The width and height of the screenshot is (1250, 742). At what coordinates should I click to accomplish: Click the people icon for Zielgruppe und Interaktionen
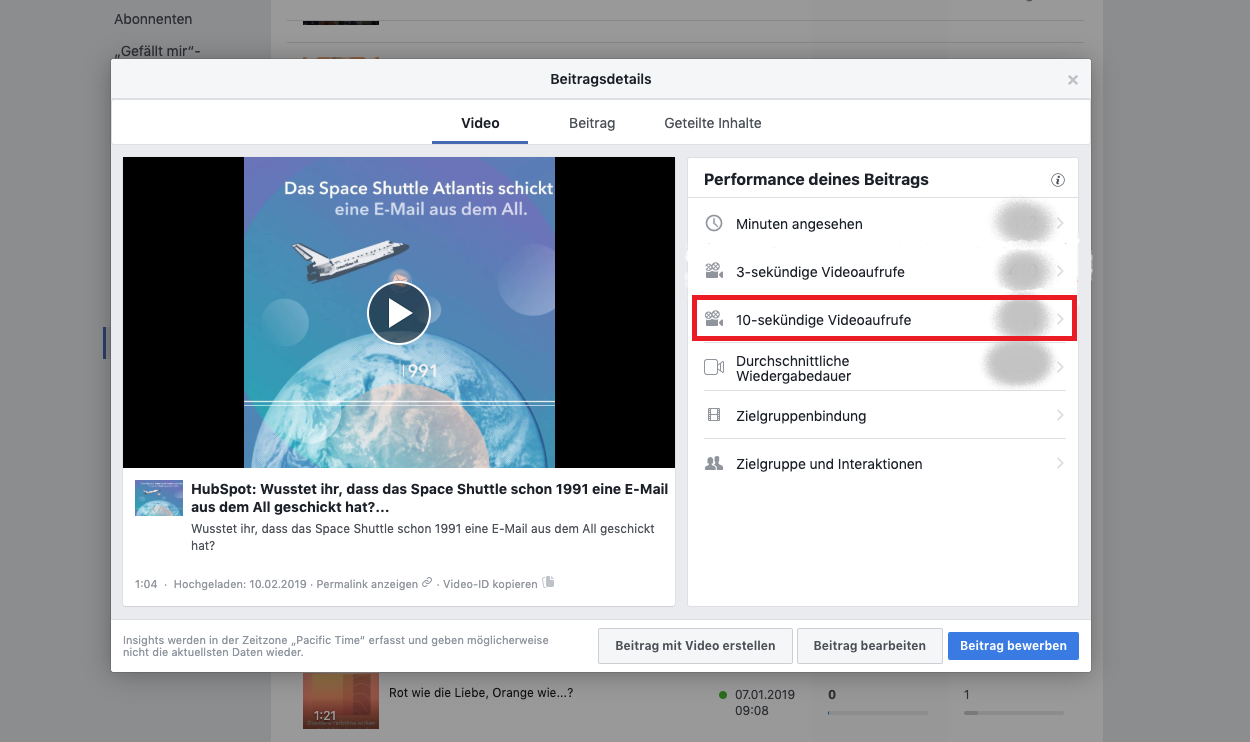click(713, 463)
